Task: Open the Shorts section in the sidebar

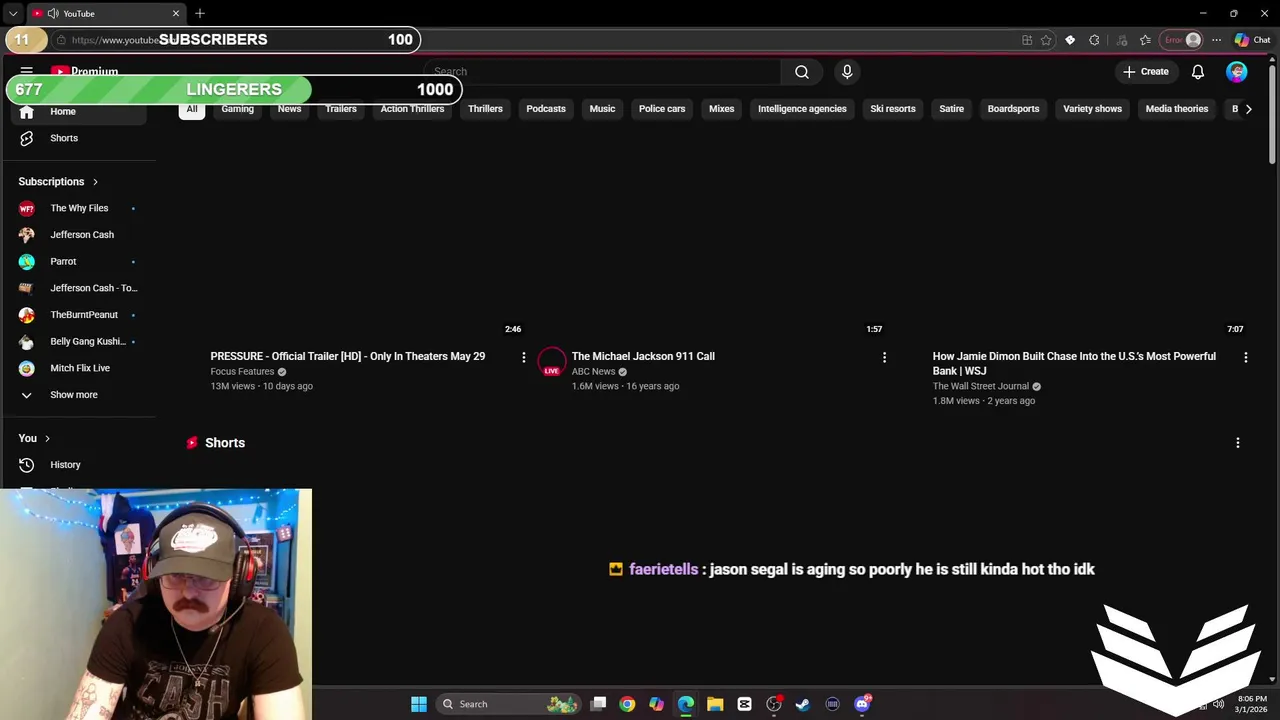Action: (78, 138)
